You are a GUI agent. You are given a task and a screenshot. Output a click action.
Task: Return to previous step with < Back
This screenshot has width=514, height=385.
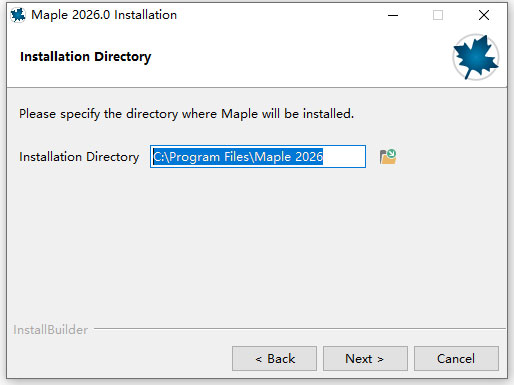click(x=274, y=359)
